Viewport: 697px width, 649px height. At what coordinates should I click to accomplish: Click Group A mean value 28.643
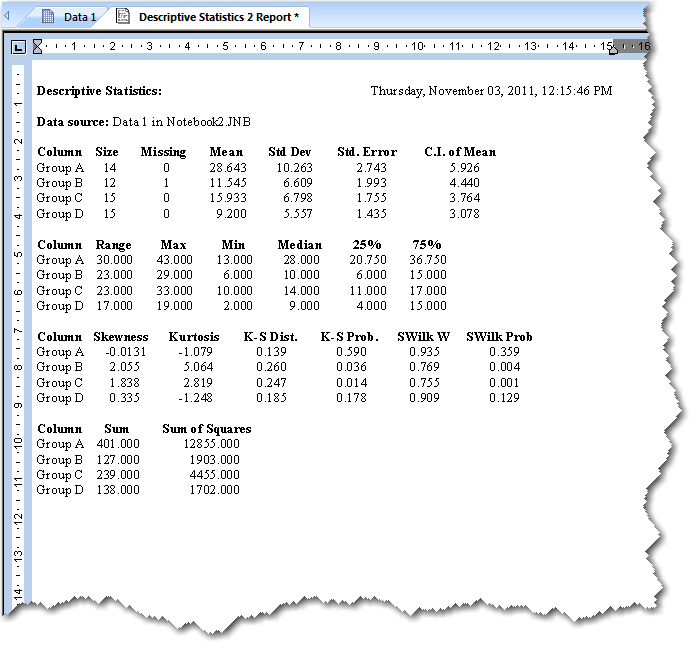(228, 168)
